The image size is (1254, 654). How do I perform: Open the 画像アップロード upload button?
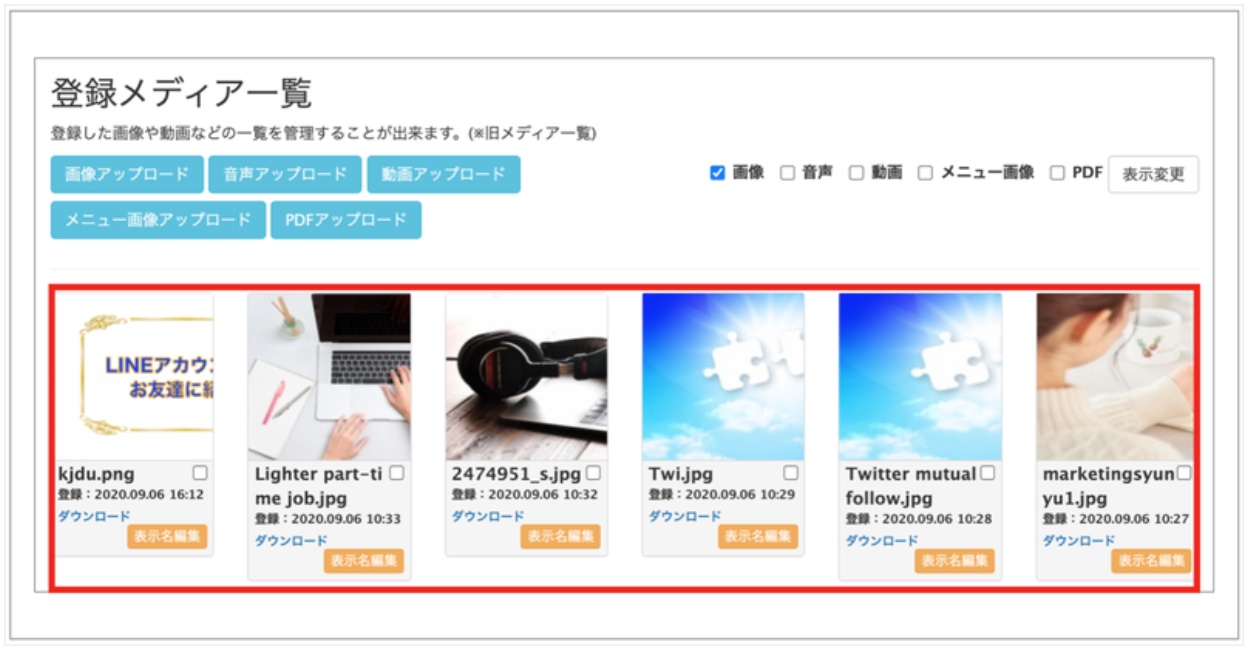(127, 174)
